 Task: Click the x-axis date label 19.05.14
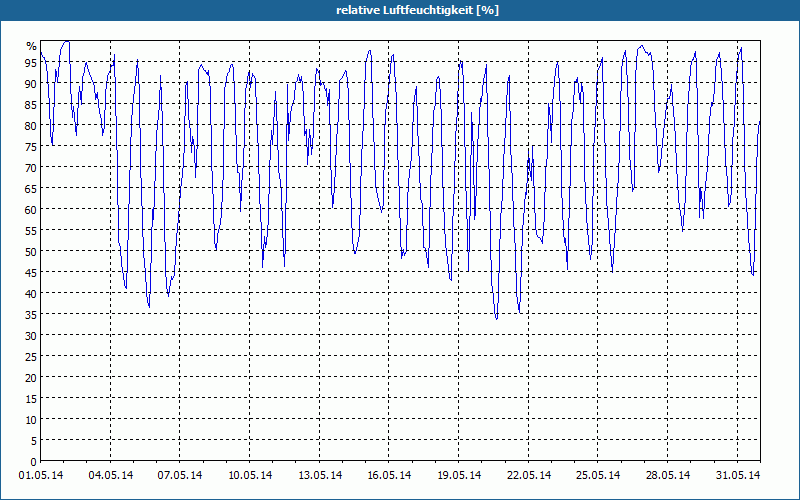[x=459, y=475]
